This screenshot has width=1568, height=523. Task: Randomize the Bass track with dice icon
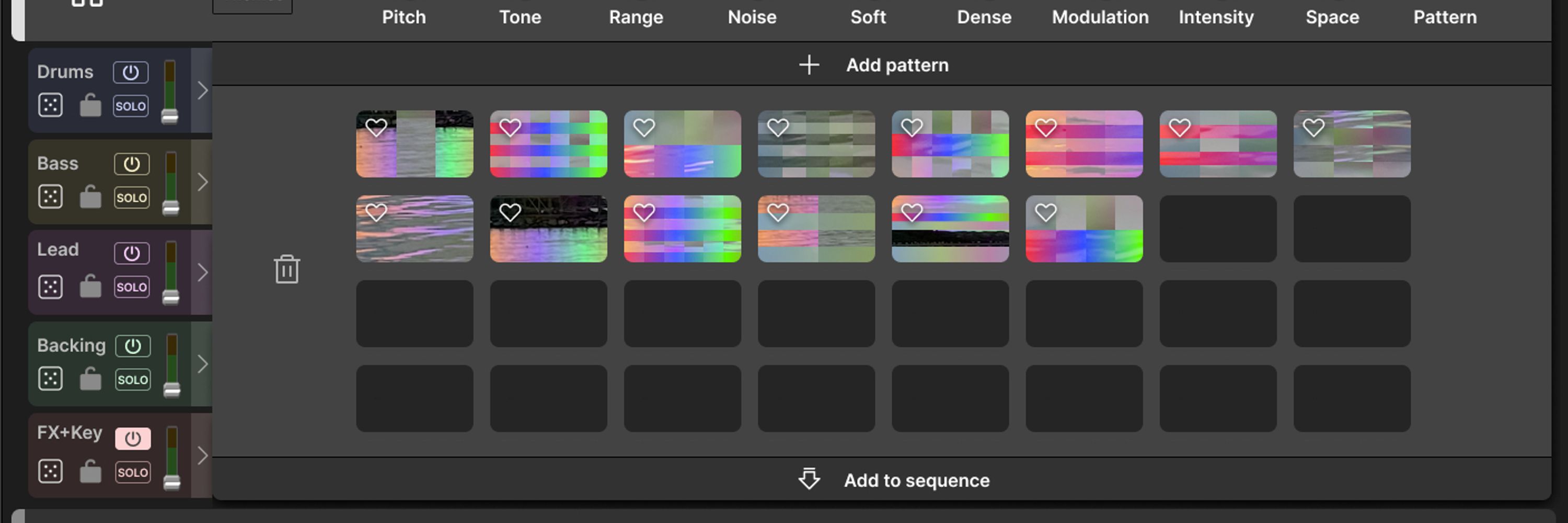click(51, 197)
